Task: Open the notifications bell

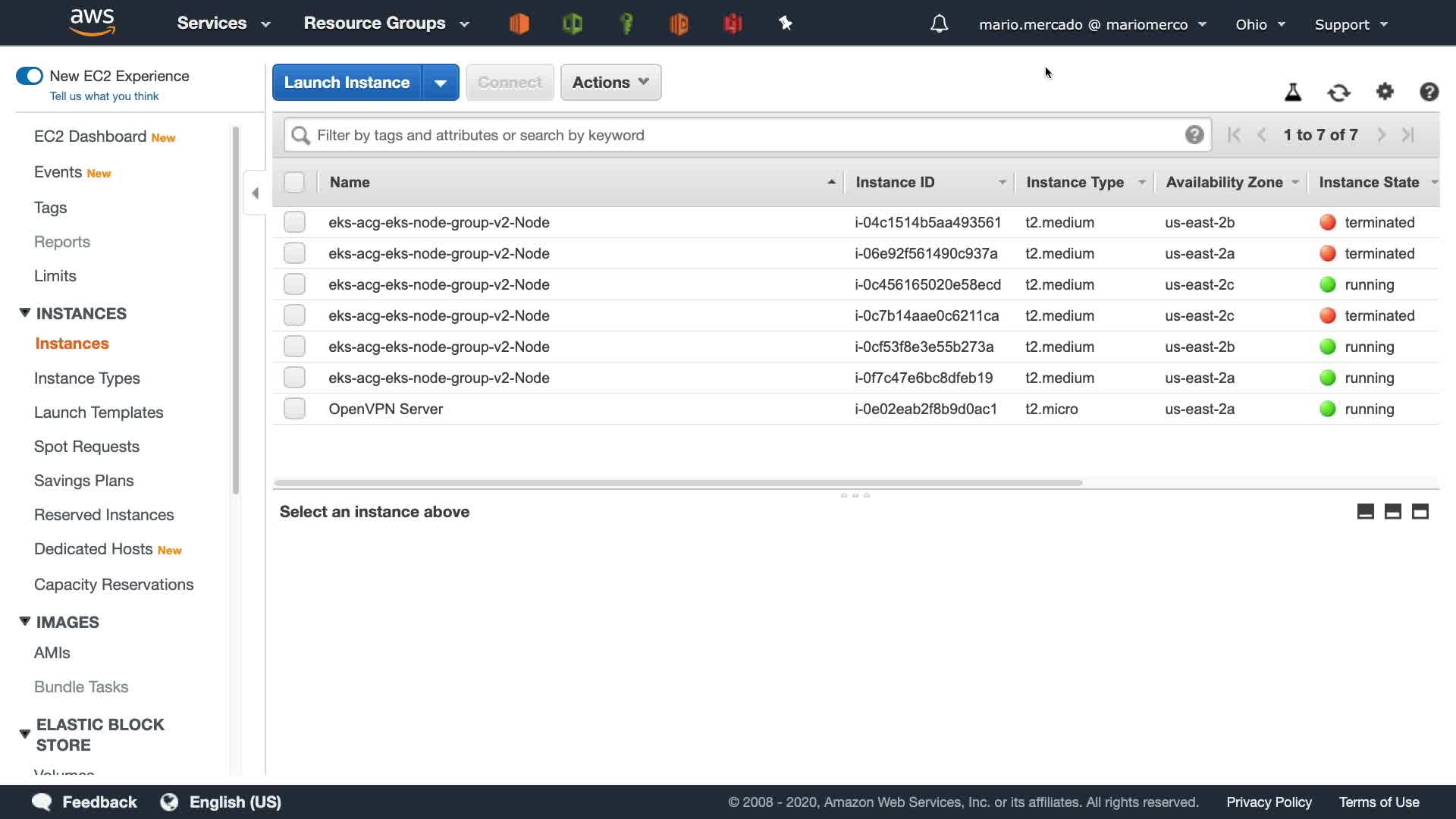Action: [x=939, y=24]
